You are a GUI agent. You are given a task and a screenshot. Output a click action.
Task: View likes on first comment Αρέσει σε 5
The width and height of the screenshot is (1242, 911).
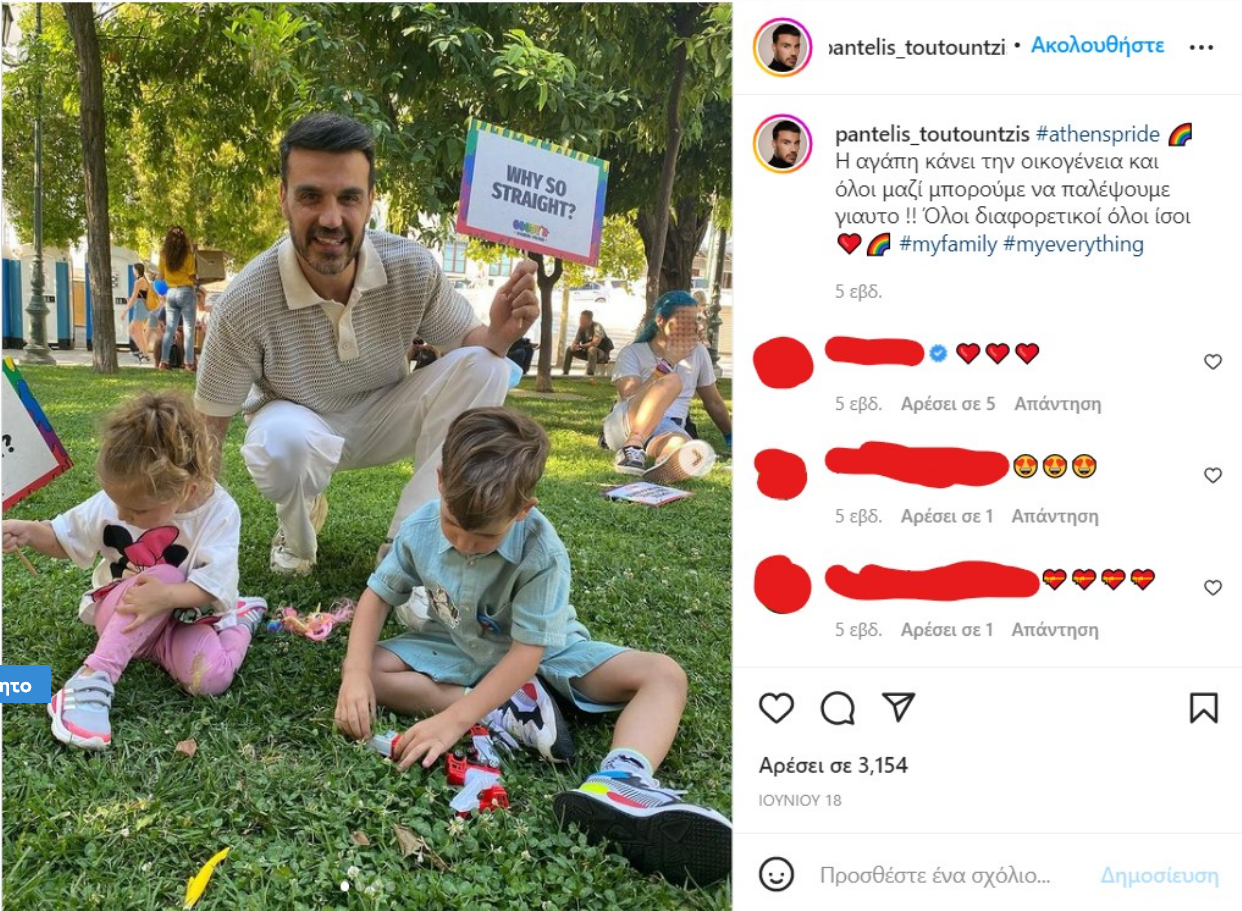pos(948,404)
